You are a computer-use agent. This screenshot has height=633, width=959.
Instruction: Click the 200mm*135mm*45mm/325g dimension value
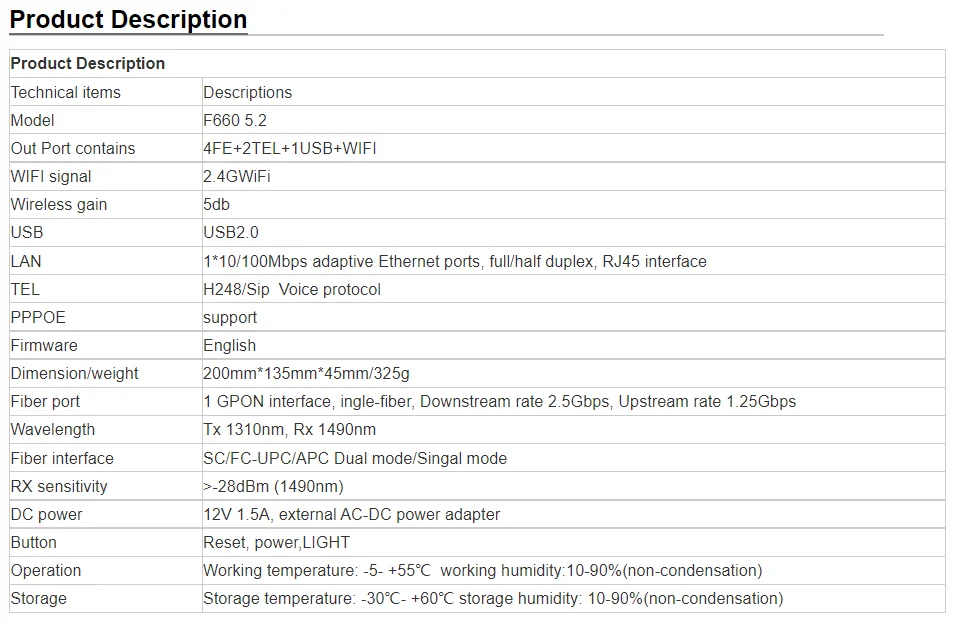tap(307, 373)
